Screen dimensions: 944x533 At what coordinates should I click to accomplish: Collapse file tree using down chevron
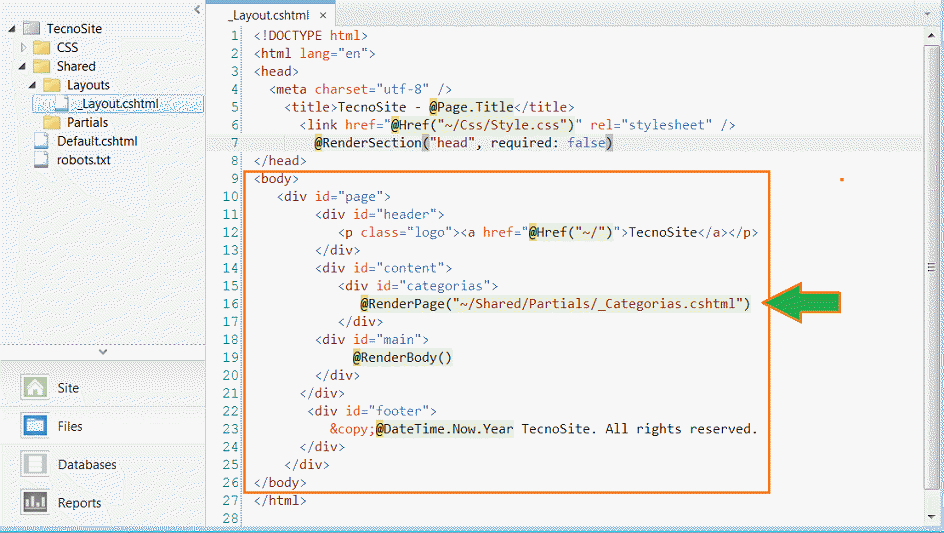click(x=103, y=351)
